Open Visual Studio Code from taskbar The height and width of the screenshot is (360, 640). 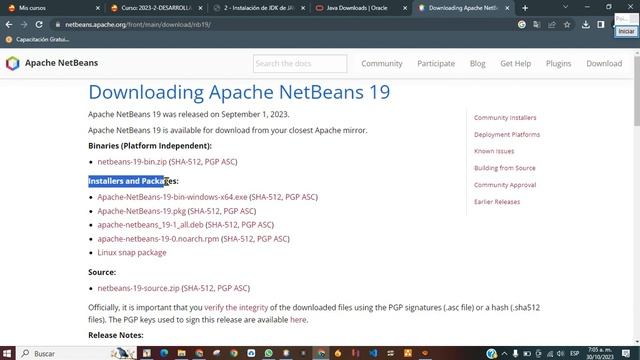373,353
